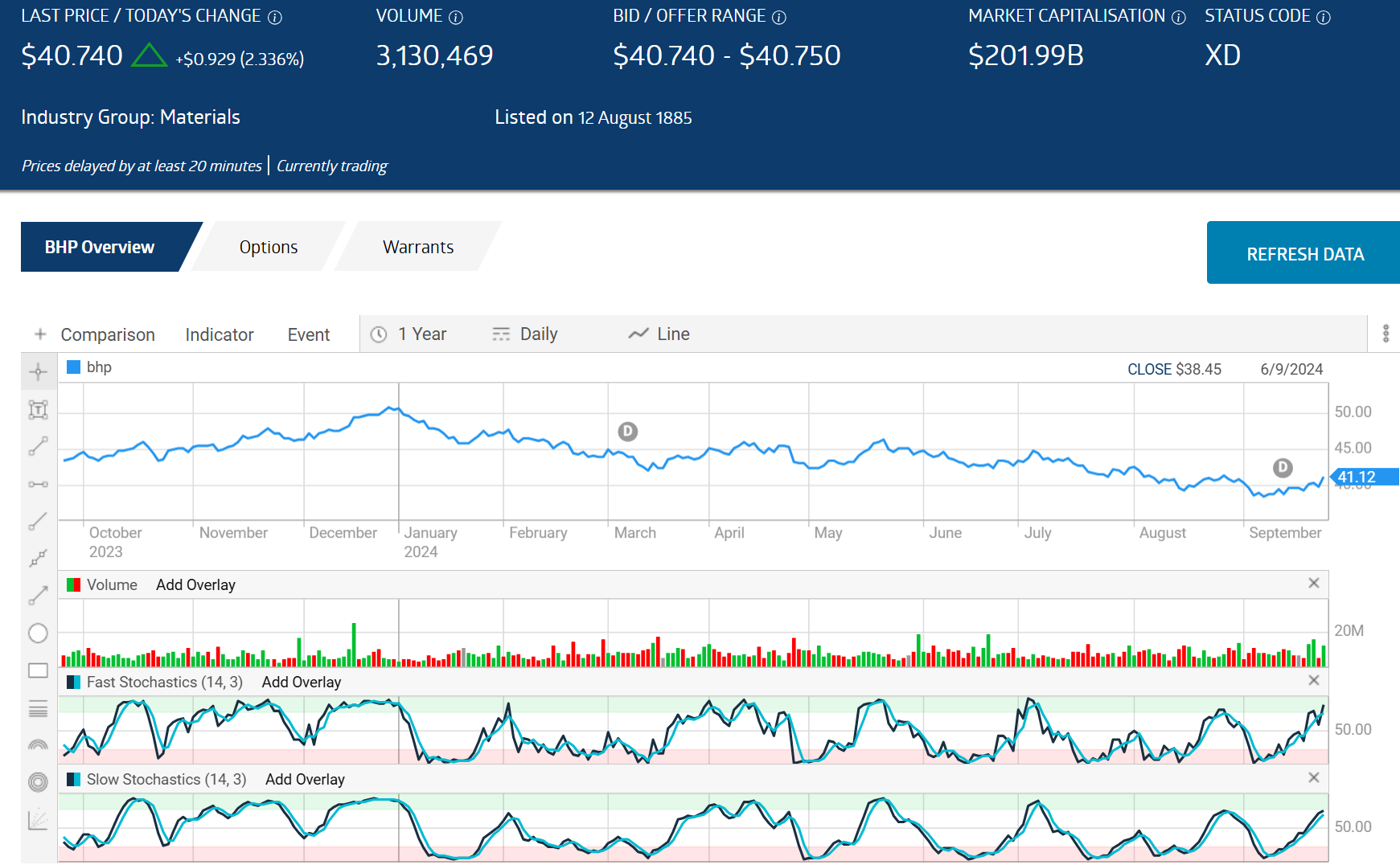Click the Fast Stochastics color swatch
The width and height of the screenshot is (1400, 865).
[73, 683]
